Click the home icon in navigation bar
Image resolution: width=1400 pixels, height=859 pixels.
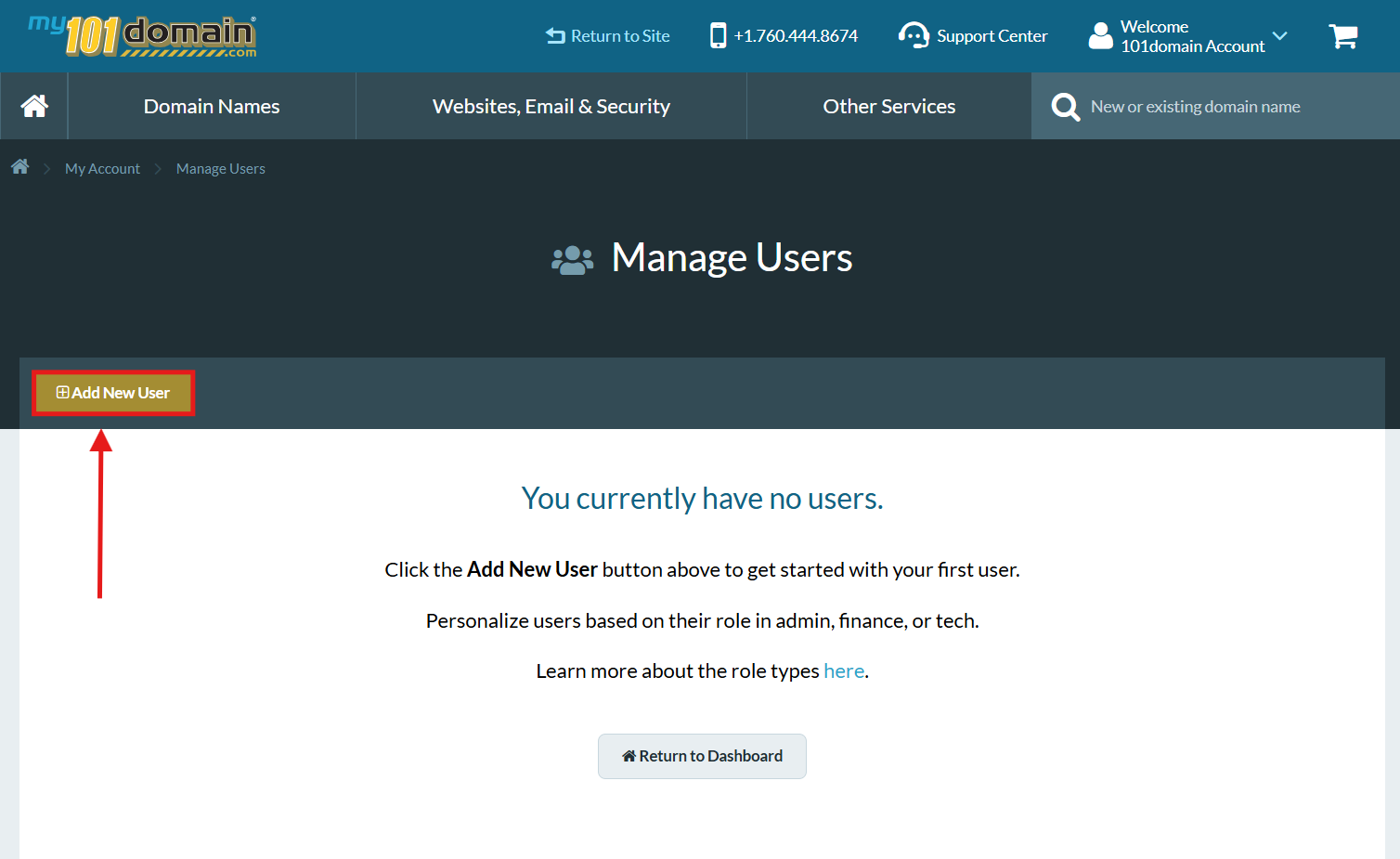(34, 107)
